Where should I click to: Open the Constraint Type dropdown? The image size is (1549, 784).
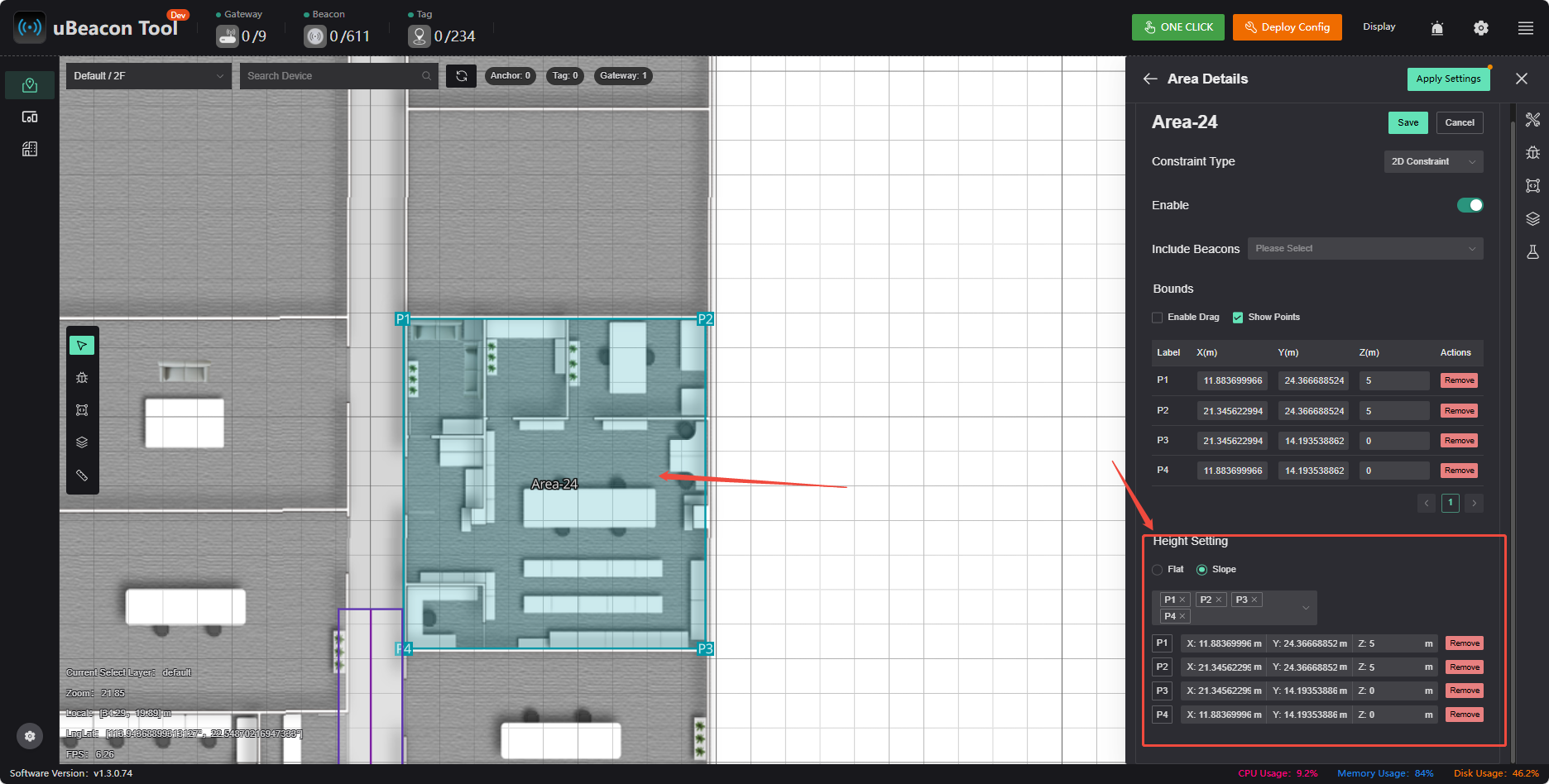[1433, 161]
